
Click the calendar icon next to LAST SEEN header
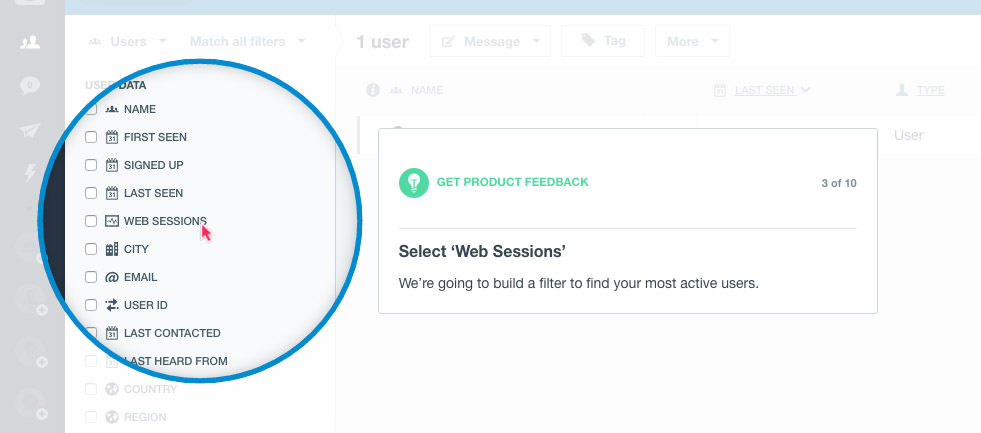pyautogui.click(x=720, y=90)
